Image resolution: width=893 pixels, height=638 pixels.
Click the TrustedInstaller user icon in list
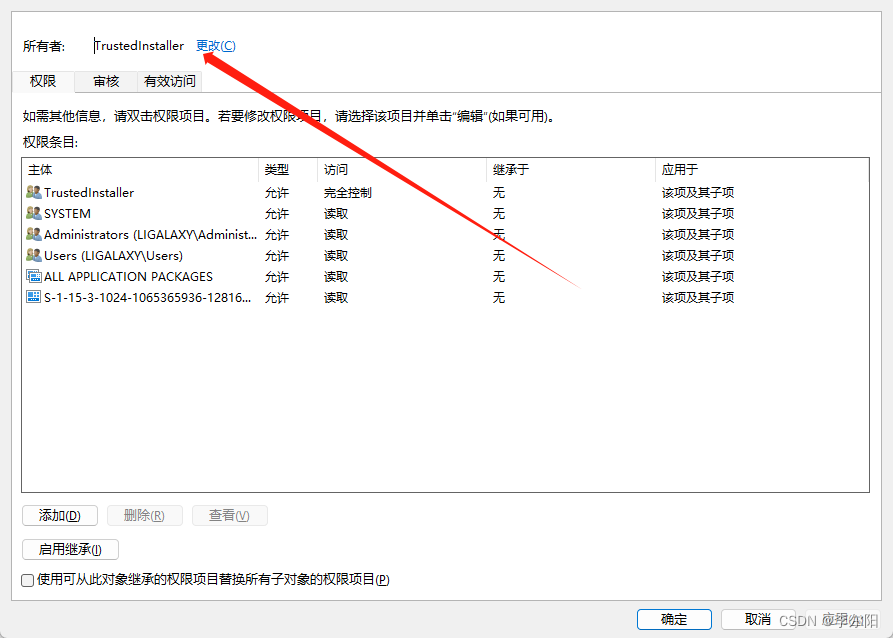click(34, 192)
